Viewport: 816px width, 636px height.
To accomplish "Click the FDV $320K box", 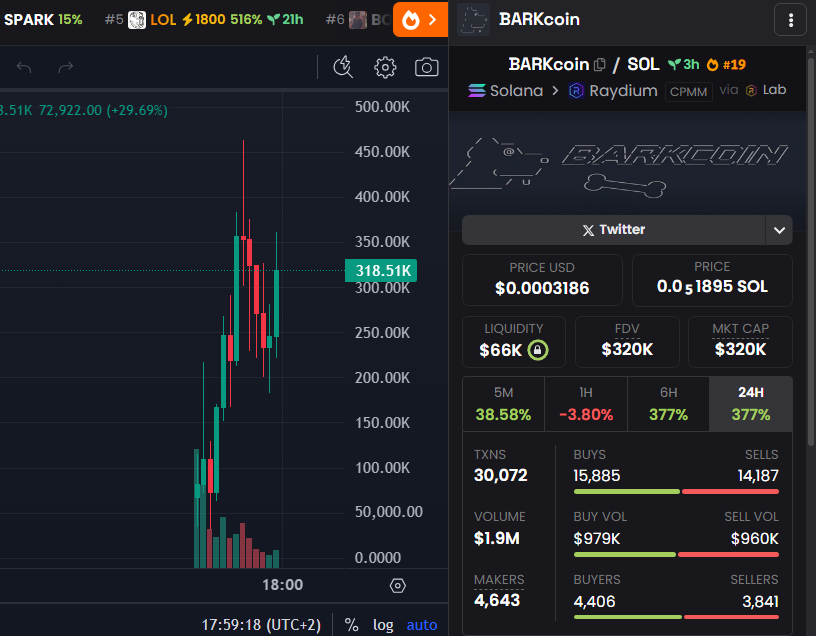I will (627, 341).
